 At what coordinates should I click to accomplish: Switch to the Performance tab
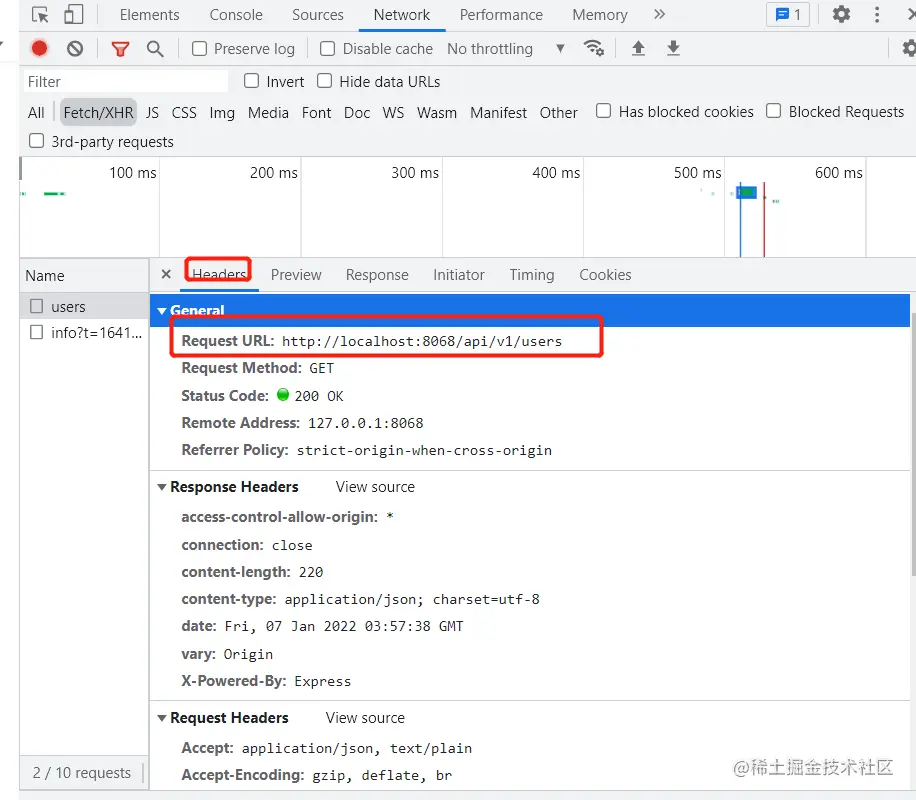[x=501, y=15]
